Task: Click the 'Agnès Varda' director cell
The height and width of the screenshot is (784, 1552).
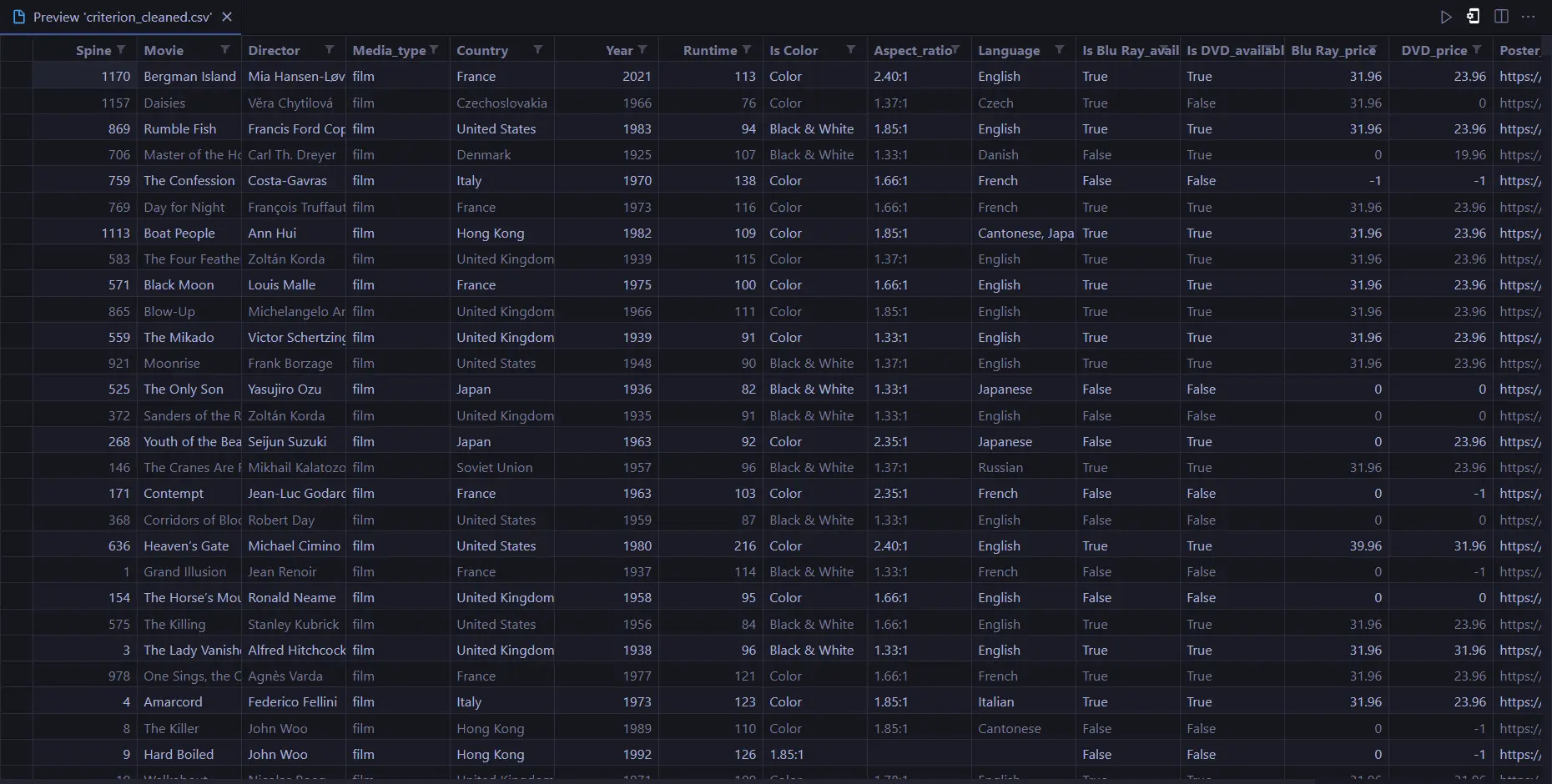Action: coord(294,676)
